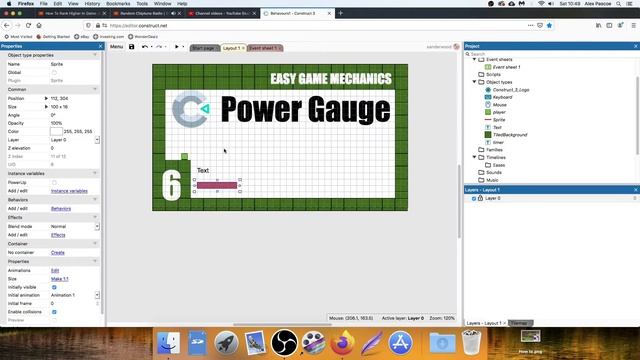Viewport: 640px width, 360px height.
Task: Reload the page in Firefox
Action: pyautogui.click(x=28, y=25)
